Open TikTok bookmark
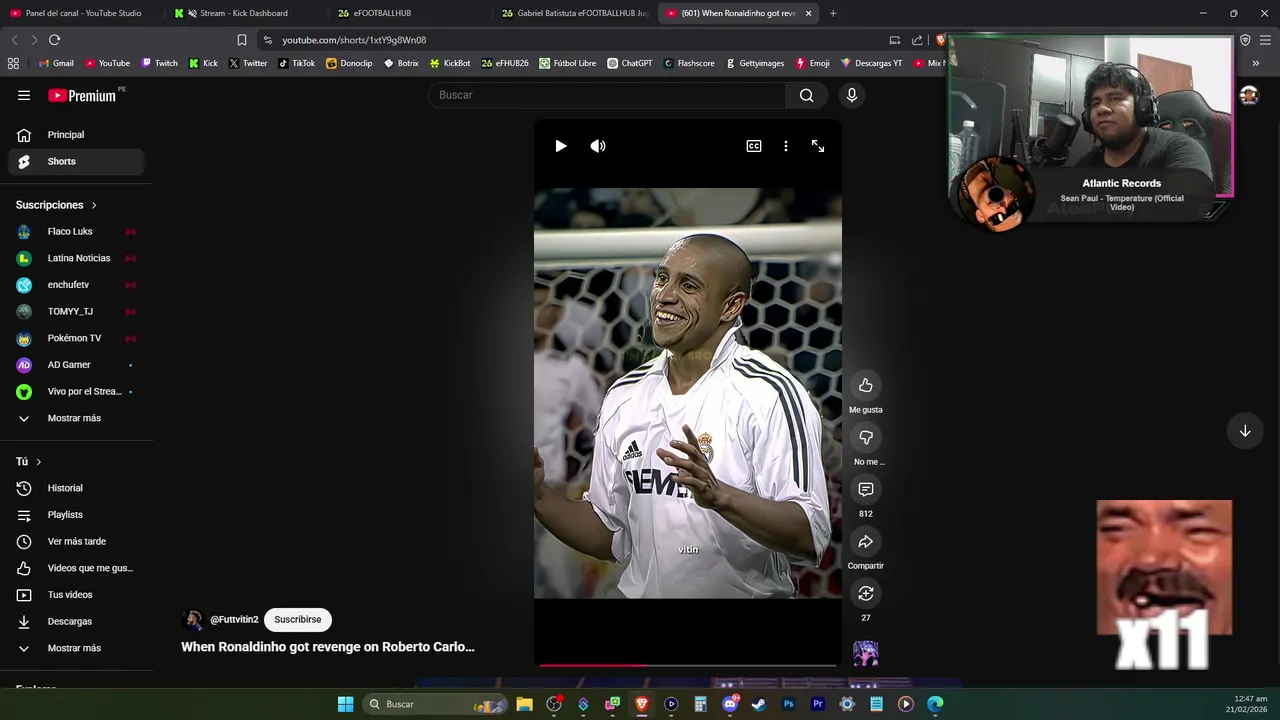Image resolution: width=1280 pixels, height=720 pixels. coord(297,63)
